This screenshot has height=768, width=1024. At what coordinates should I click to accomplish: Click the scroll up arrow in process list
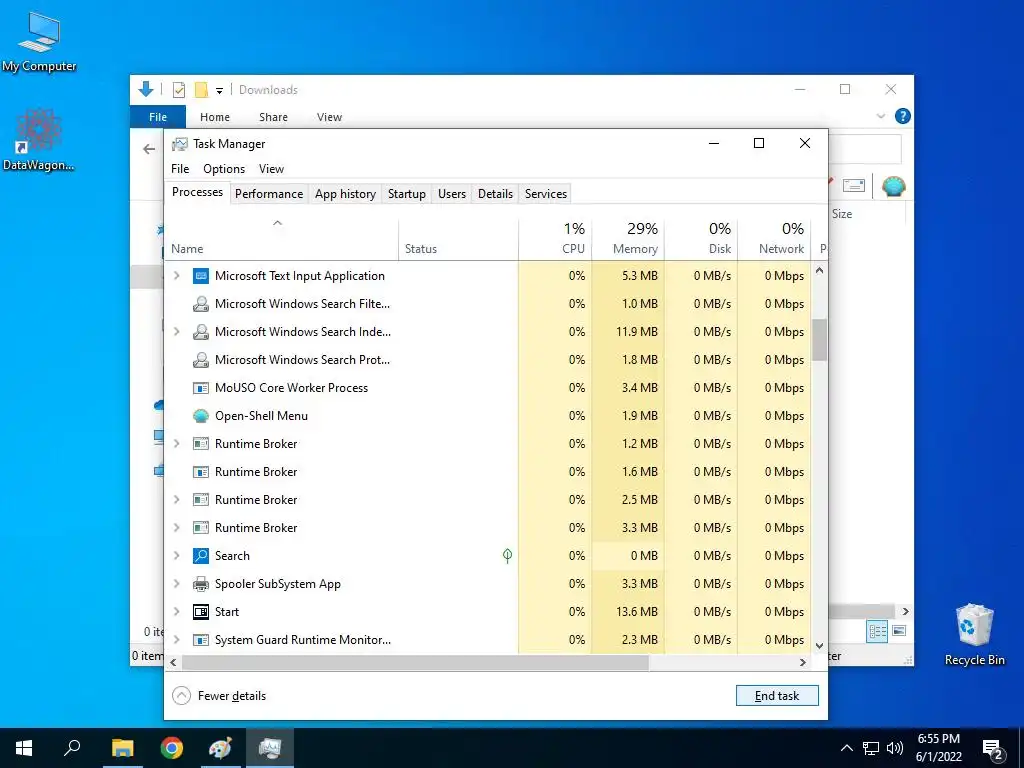[820, 270]
